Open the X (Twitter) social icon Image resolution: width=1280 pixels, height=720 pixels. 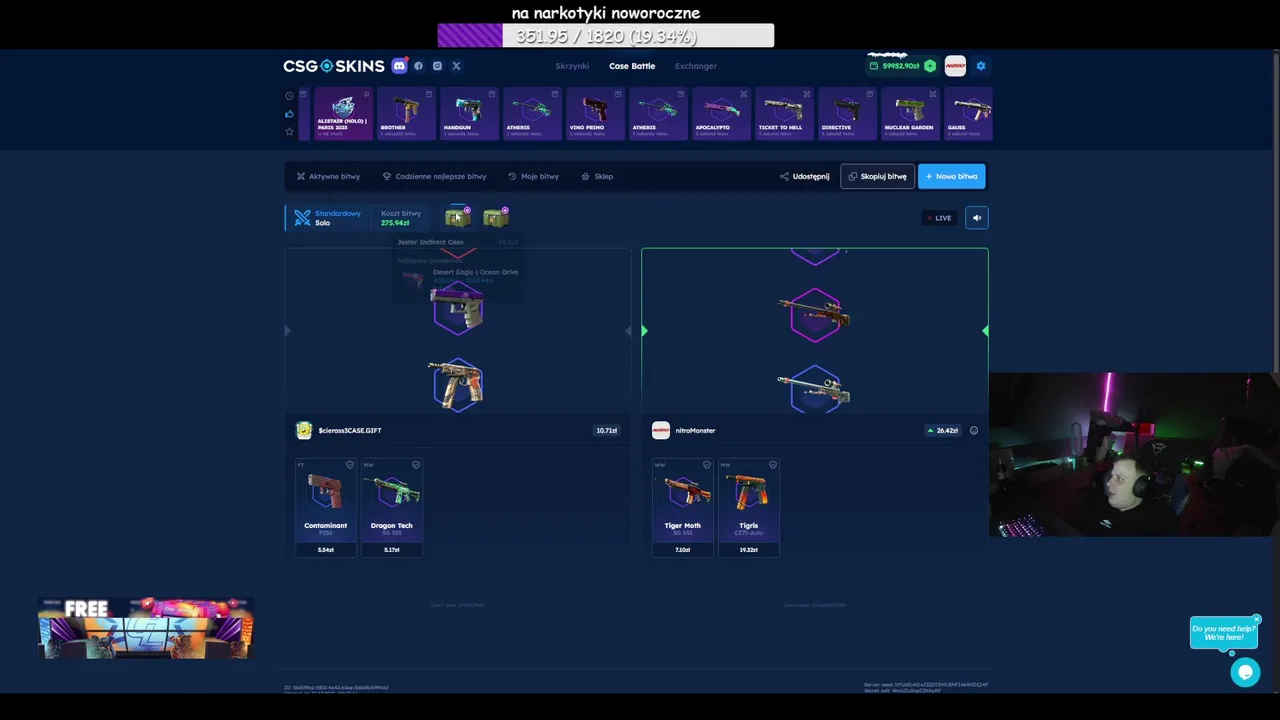pyautogui.click(x=456, y=66)
